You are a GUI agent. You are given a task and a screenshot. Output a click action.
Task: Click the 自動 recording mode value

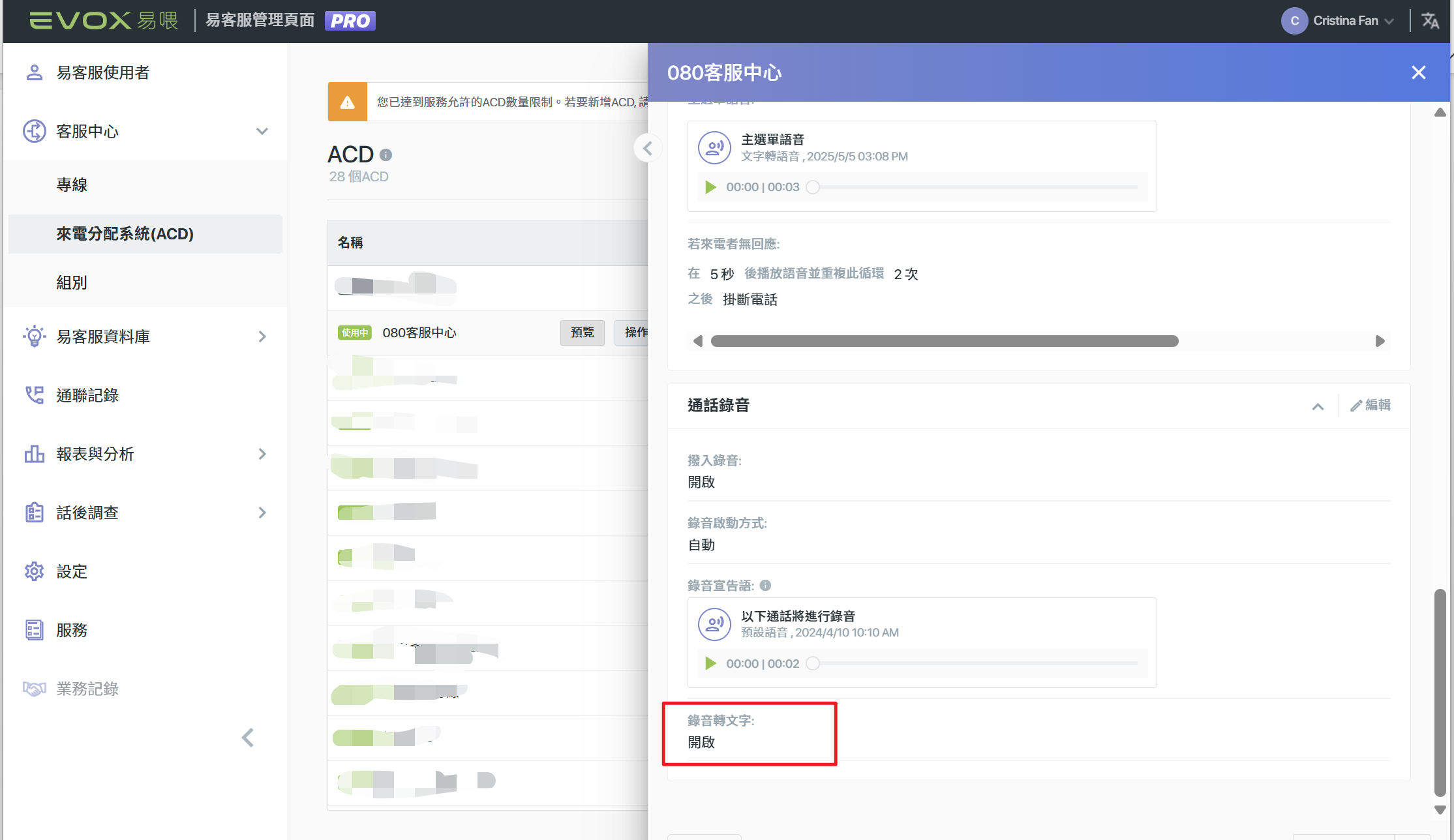(x=701, y=545)
